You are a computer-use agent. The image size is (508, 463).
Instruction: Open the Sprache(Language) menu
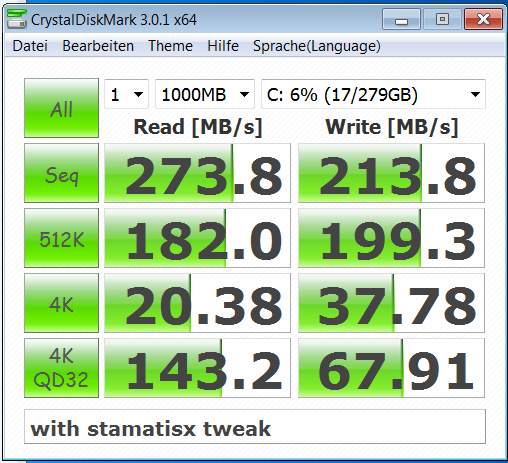click(317, 46)
